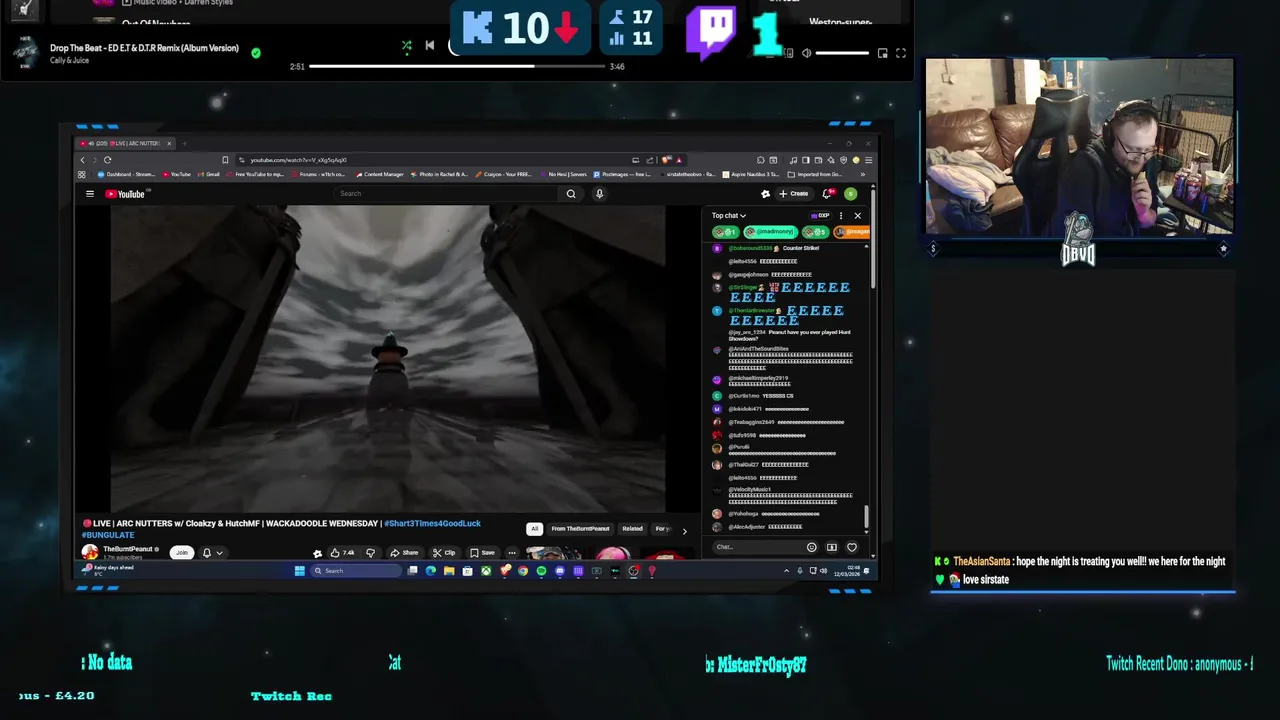Click the live stream video player

coord(389,360)
